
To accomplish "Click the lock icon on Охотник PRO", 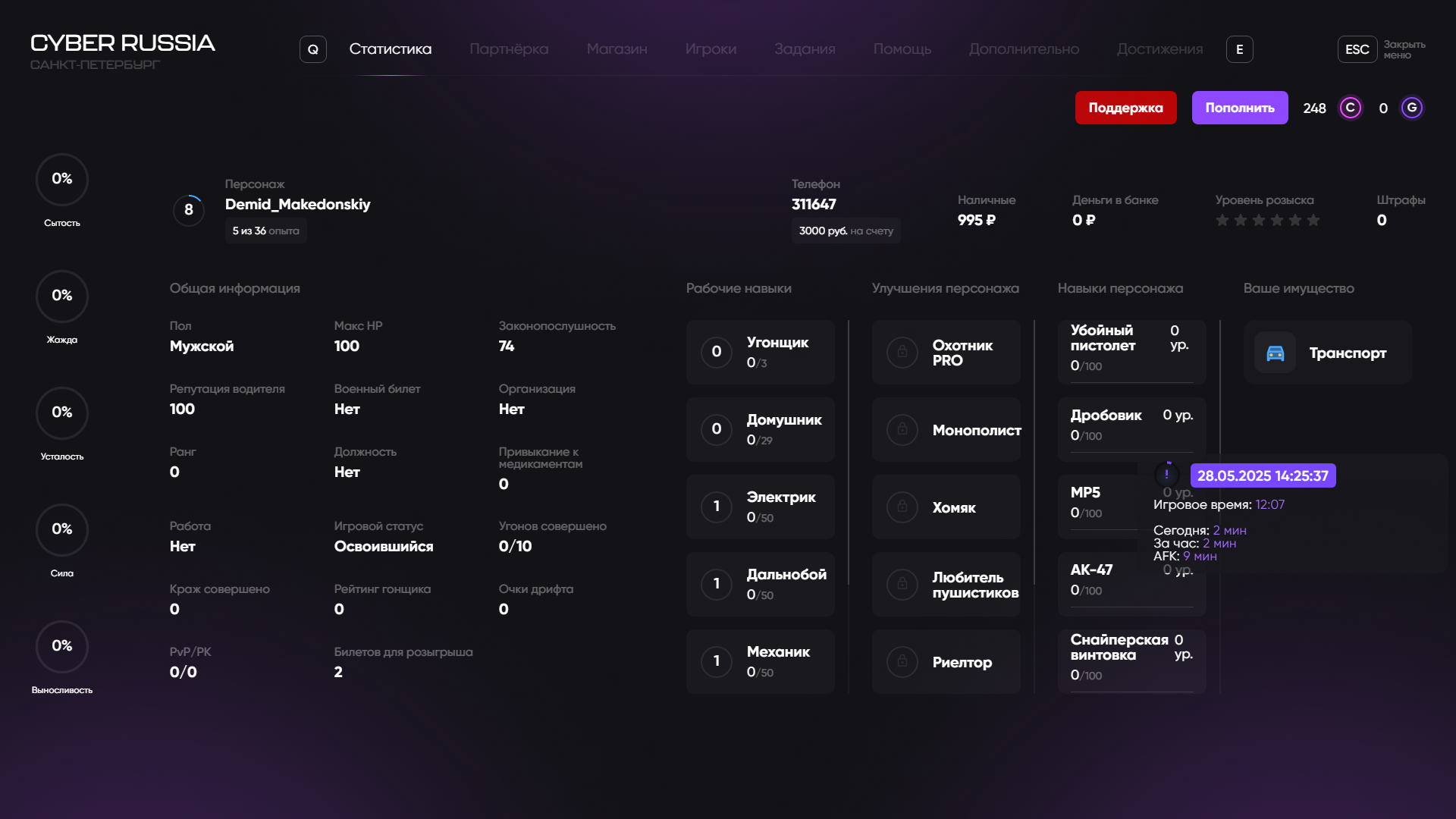I will tap(902, 353).
